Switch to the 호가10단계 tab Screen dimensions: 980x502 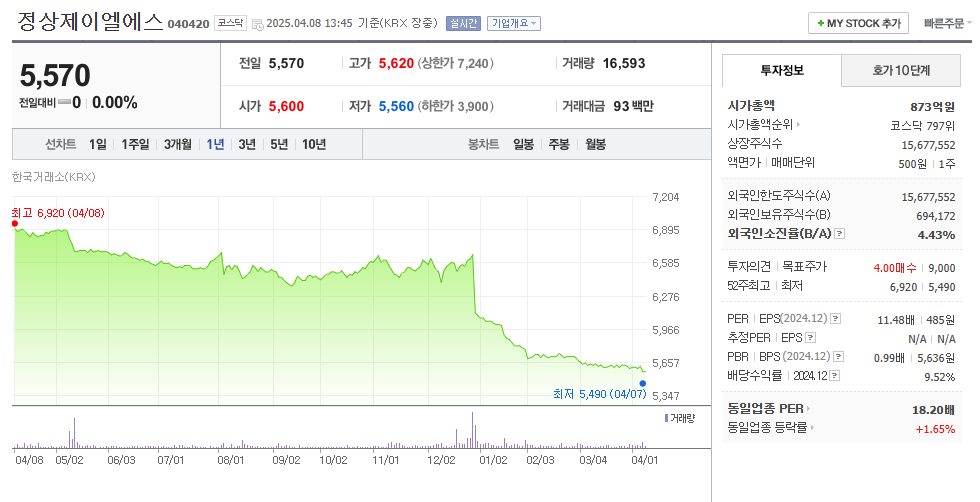coord(901,71)
